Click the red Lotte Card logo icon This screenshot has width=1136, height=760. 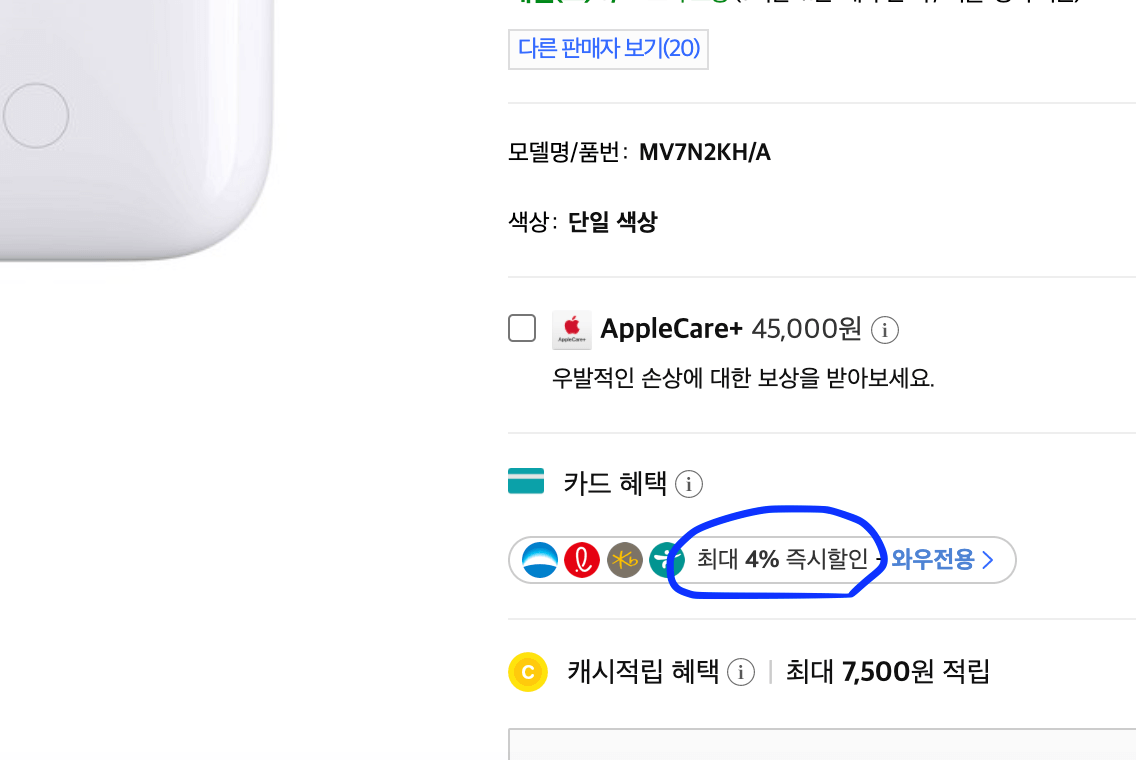click(x=581, y=560)
